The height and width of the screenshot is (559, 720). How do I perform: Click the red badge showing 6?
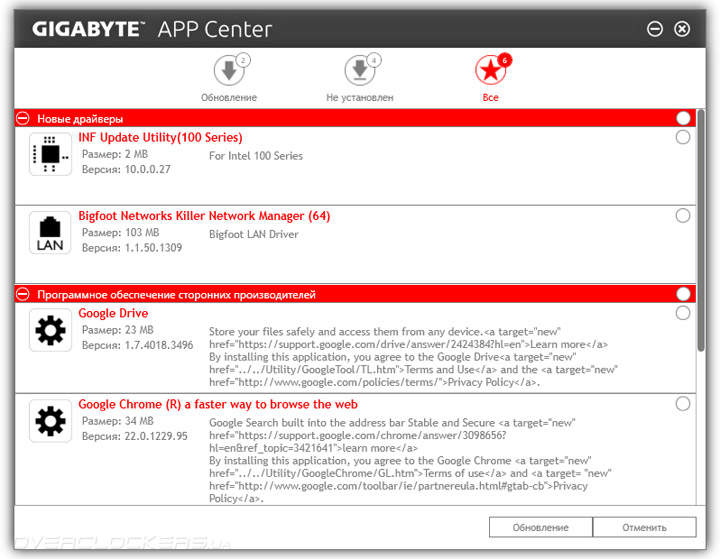pos(505,60)
